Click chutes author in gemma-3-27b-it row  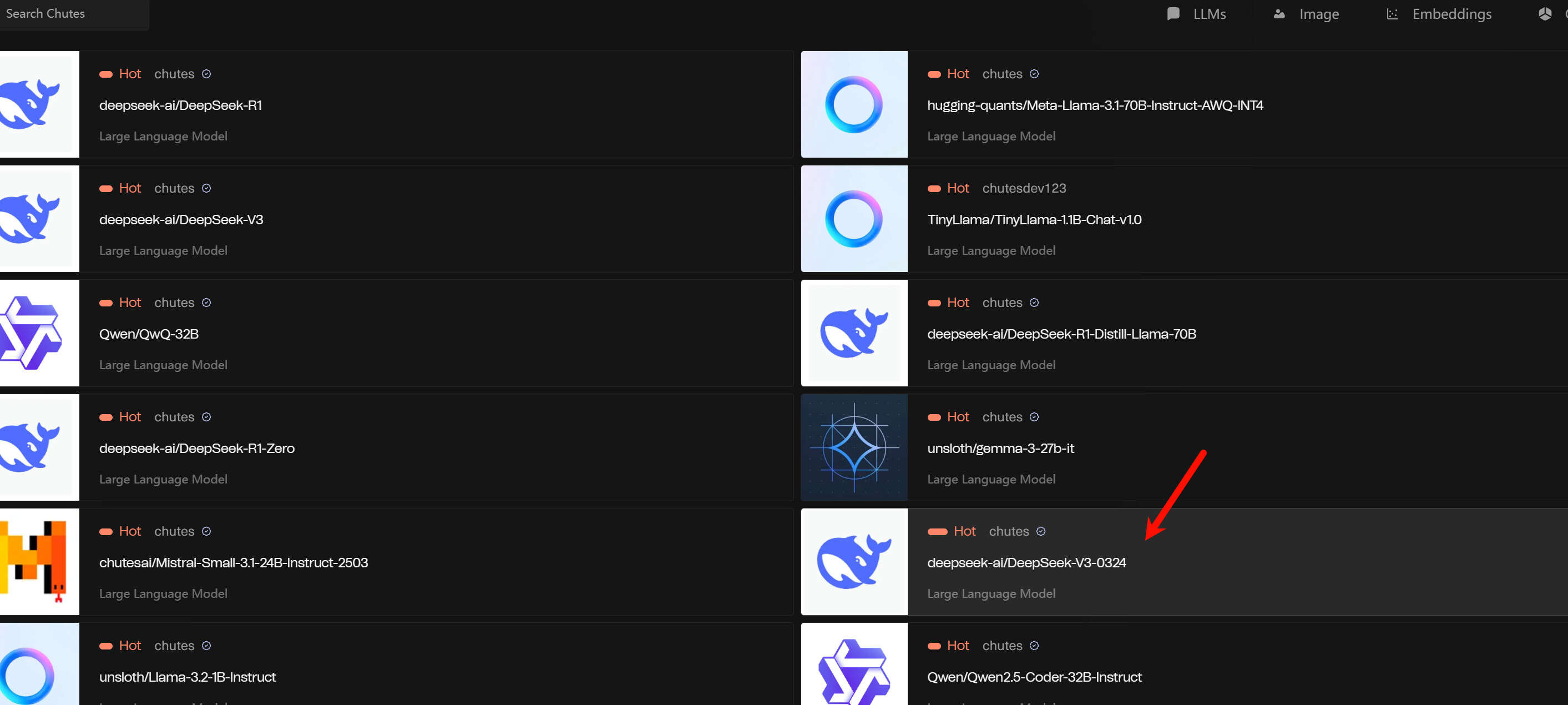(x=1002, y=417)
